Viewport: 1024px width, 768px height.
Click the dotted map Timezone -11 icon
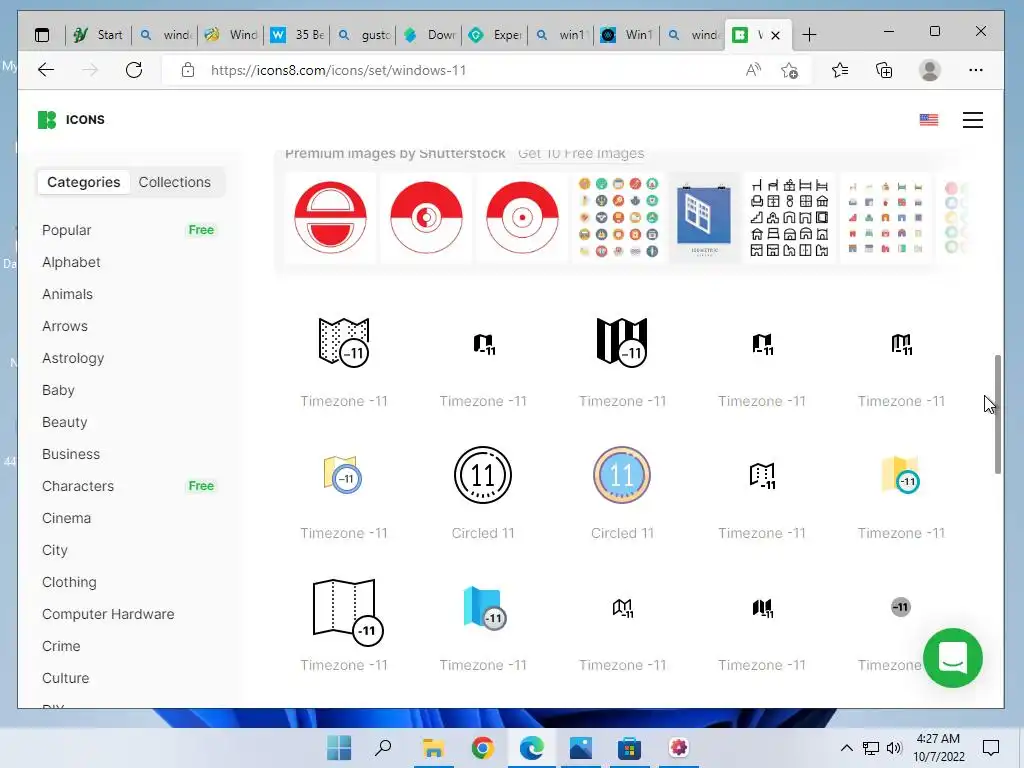[344, 342]
